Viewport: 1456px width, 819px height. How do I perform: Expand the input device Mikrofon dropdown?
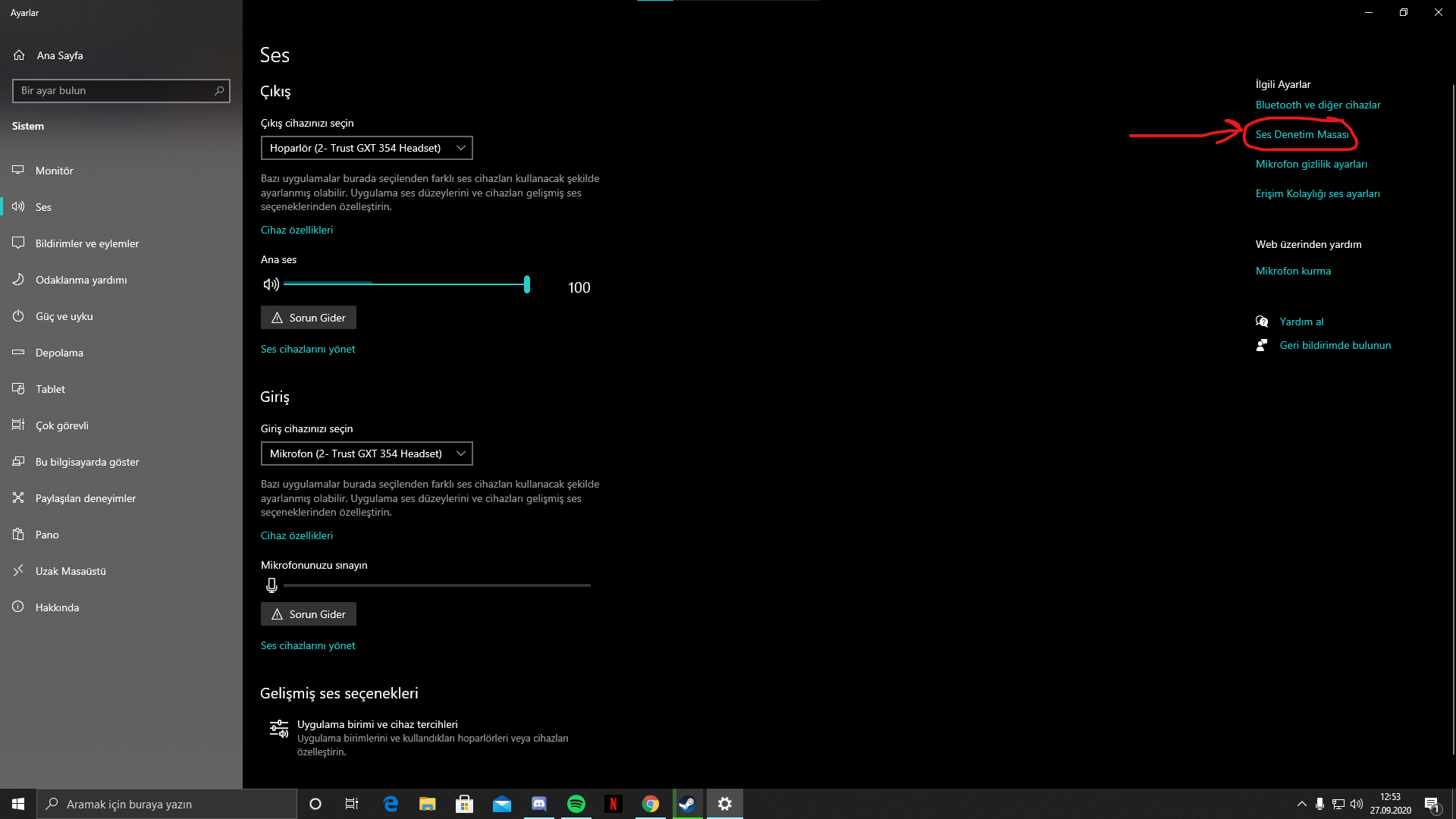click(x=366, y=453)
